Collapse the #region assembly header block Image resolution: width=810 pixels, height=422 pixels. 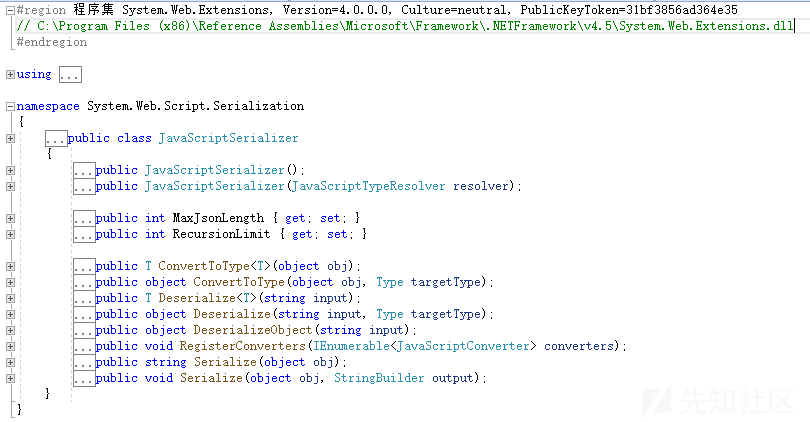[10, 10]
